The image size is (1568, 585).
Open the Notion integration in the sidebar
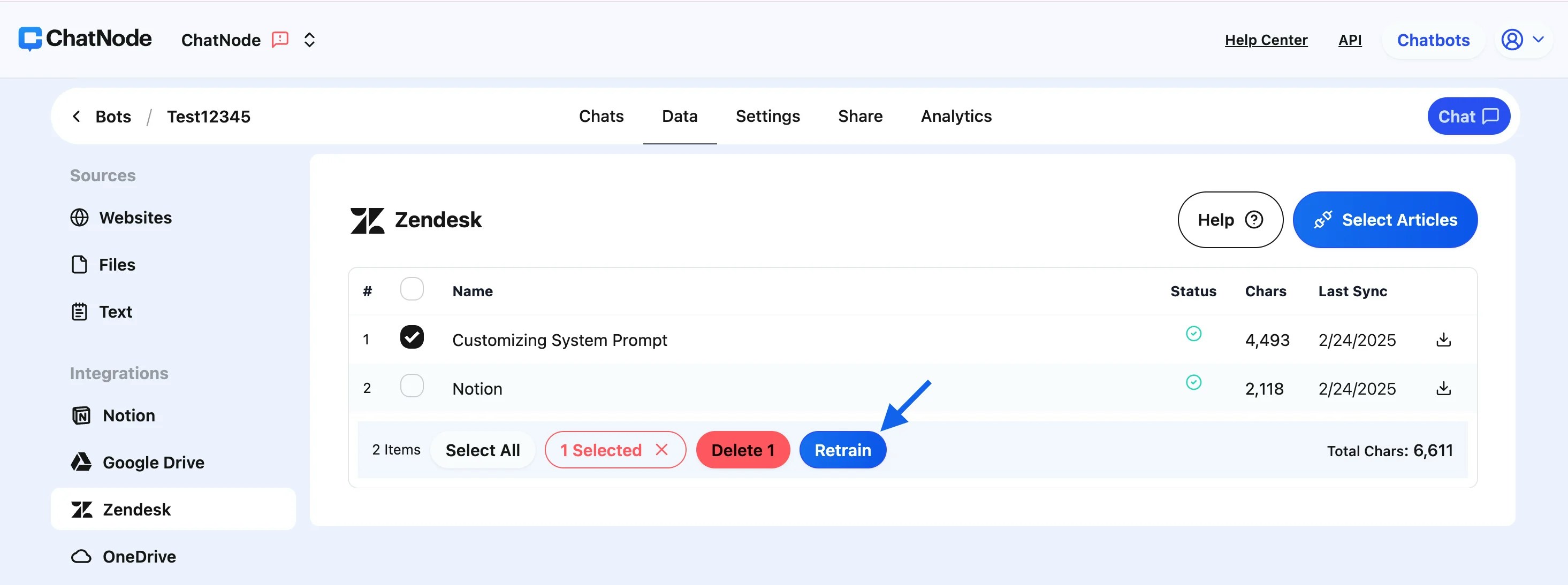[130, 415]
